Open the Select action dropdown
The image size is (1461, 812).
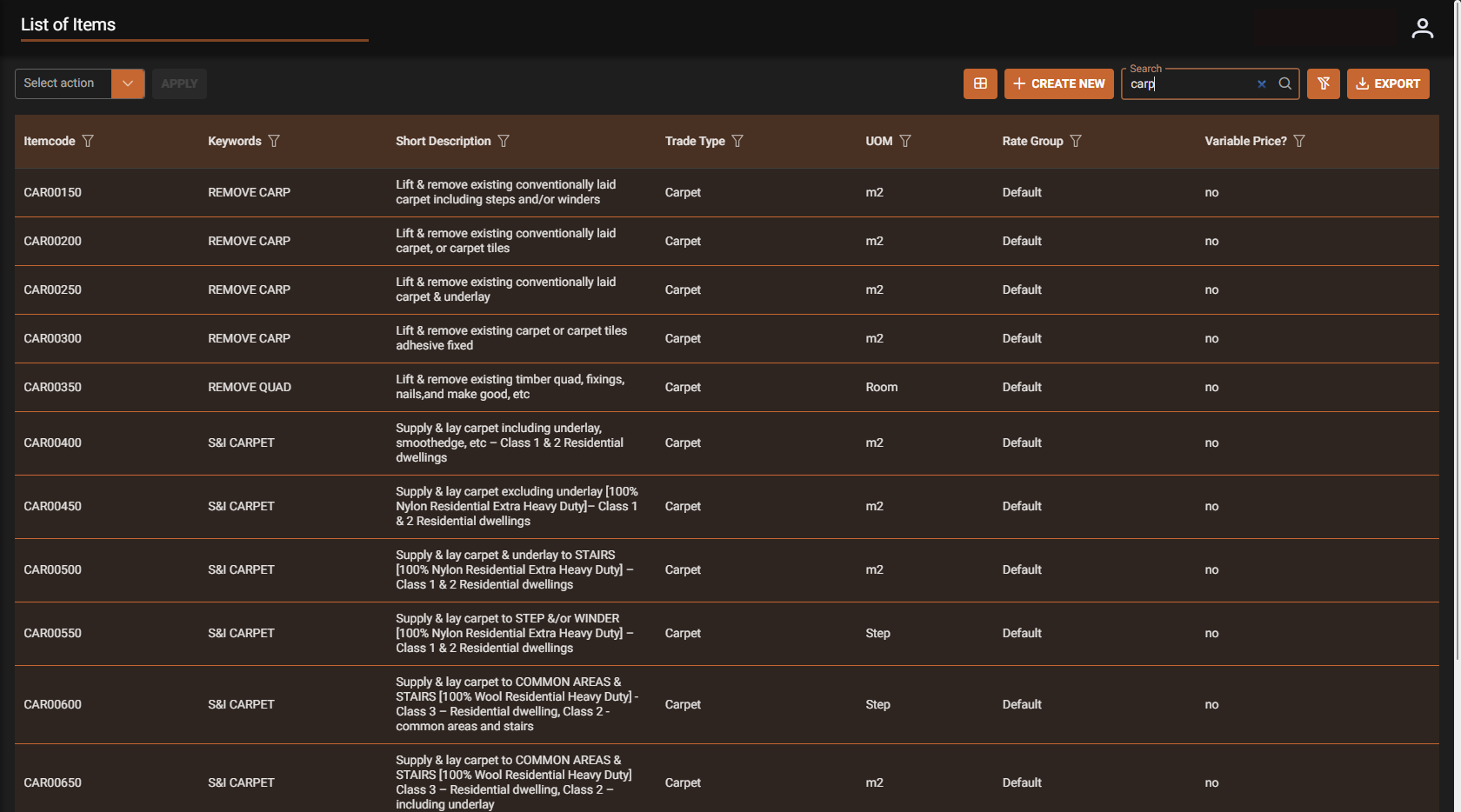(62, 83)
